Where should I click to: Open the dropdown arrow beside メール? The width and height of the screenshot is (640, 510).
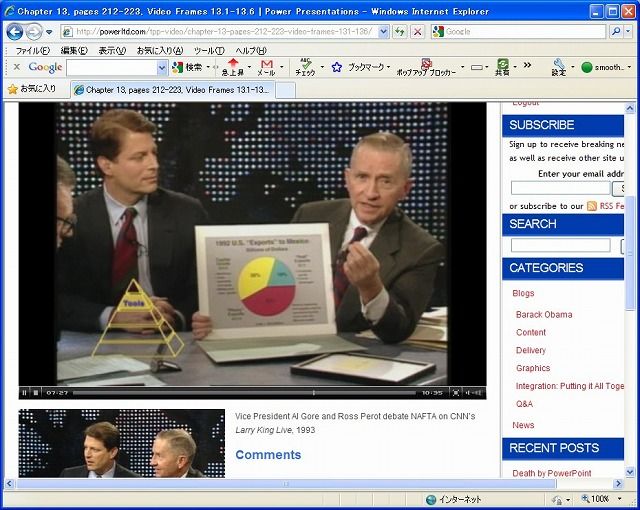(x=282, y=67)
